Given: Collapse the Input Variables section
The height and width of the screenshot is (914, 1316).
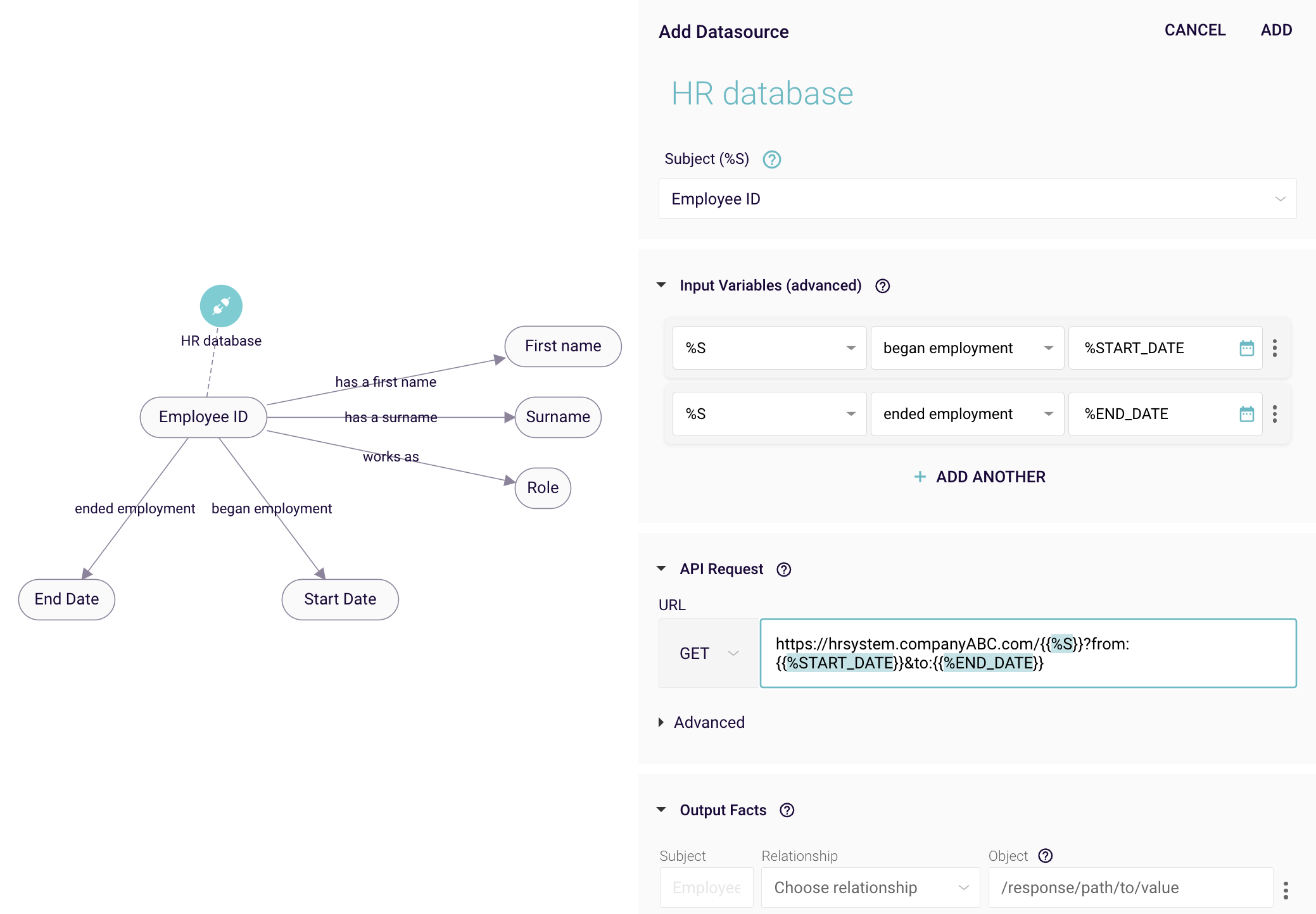Looking at the screenshot, I should [661, 285].
